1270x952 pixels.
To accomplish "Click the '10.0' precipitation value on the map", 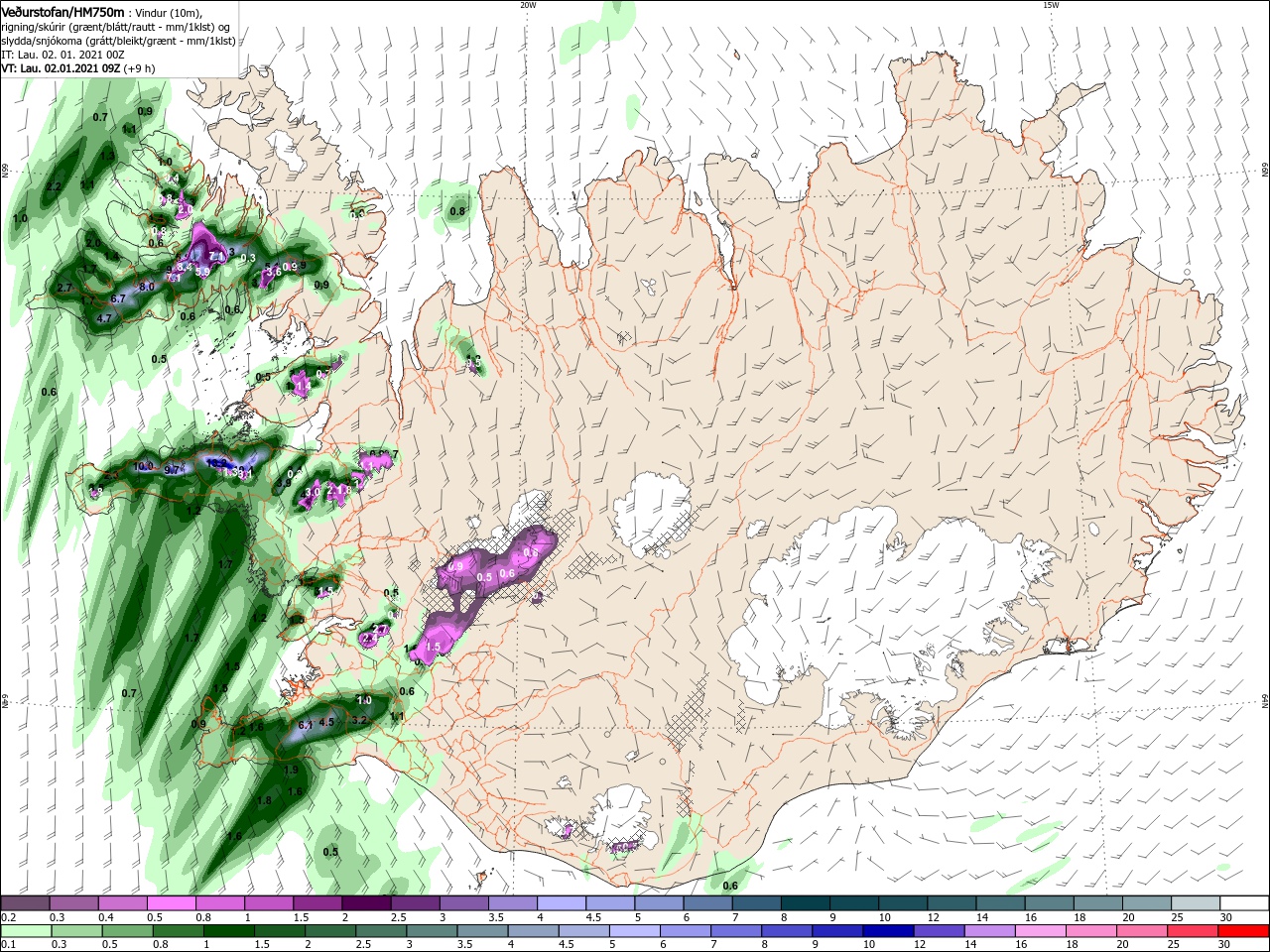I will (x=143, y=466).
